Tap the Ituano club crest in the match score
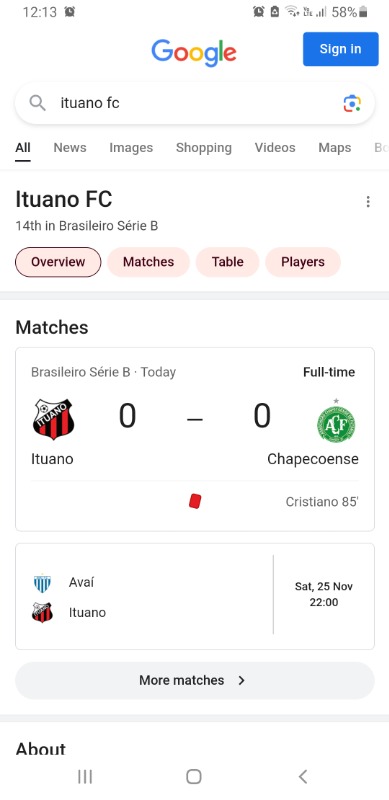The image size is (389, 800). pos(53,419)
